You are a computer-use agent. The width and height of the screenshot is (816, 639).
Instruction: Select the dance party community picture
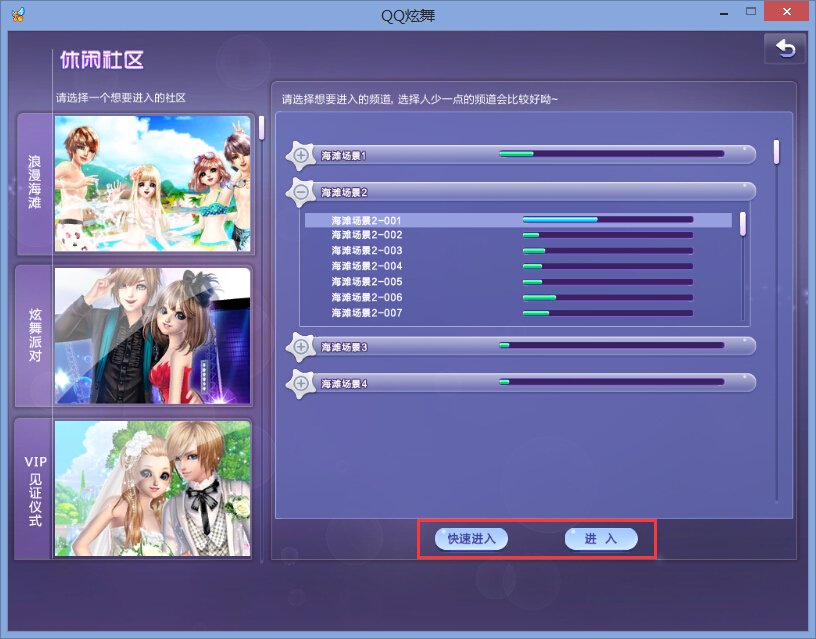pos(152,336)
